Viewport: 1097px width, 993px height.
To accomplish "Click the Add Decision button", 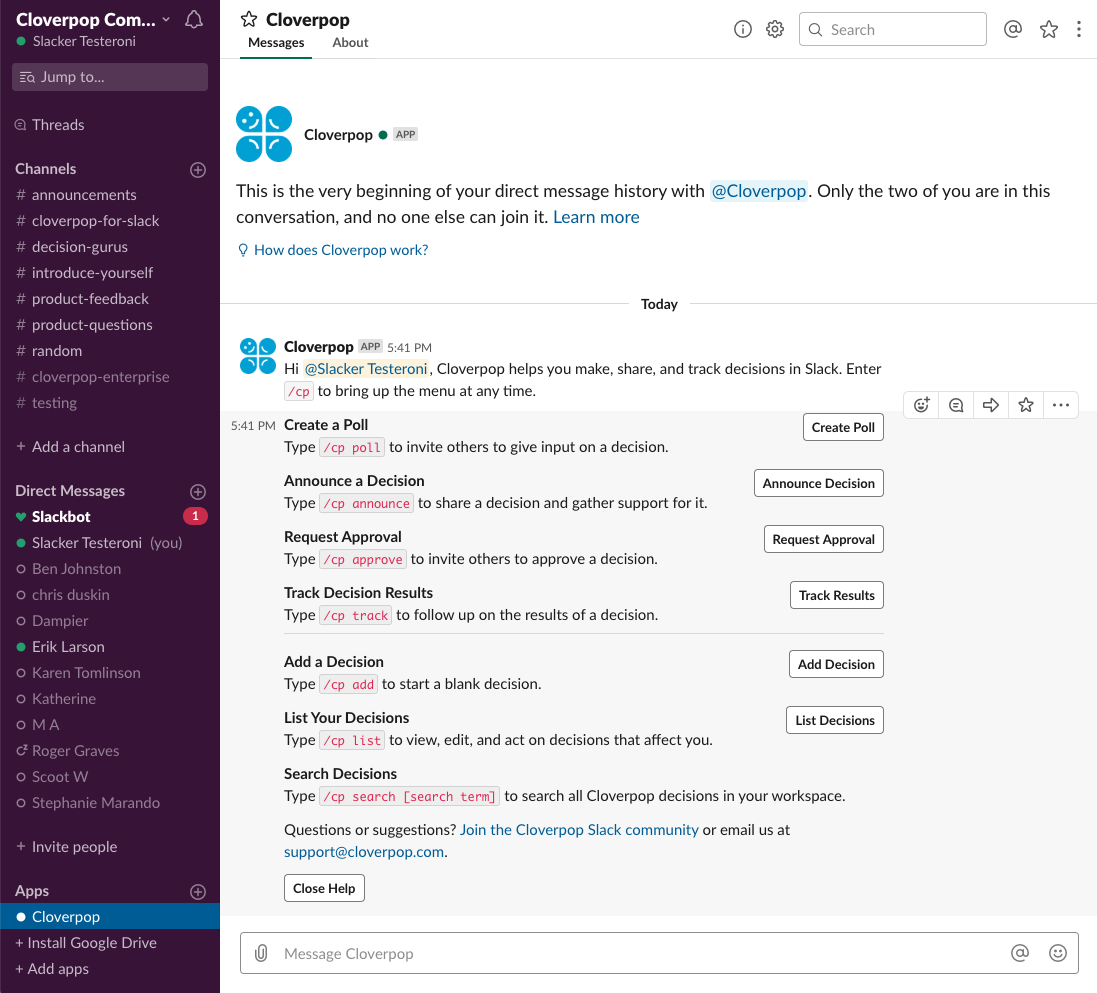I will point(836,664).
